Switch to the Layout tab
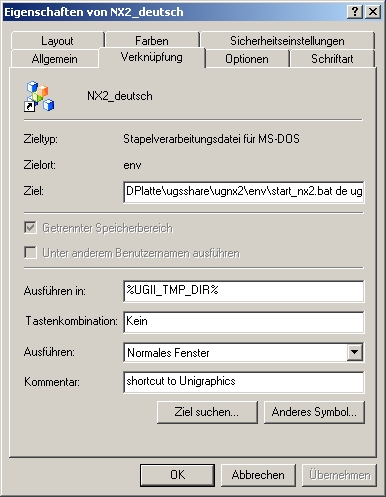This screenshot has height=497, width=386. point(57,41)
